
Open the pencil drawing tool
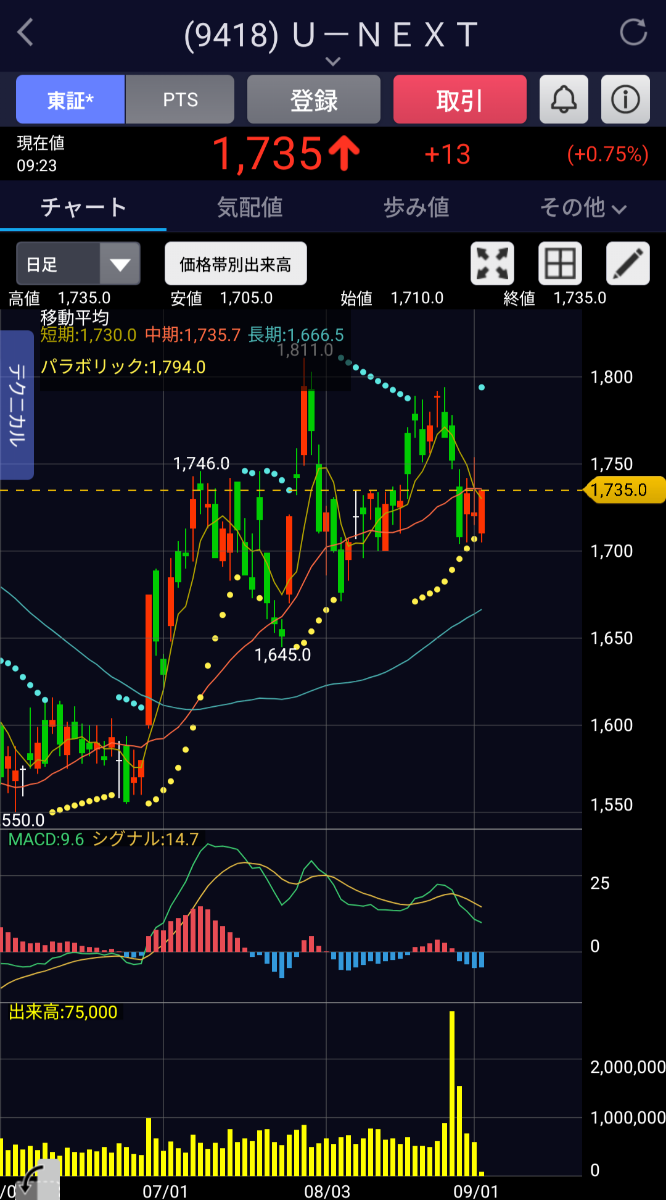pos(628,264)
